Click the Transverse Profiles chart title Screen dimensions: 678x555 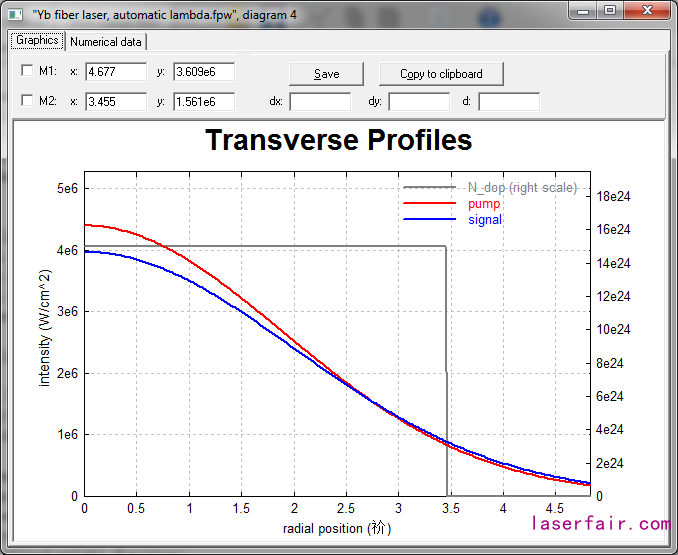click(338, 140)
